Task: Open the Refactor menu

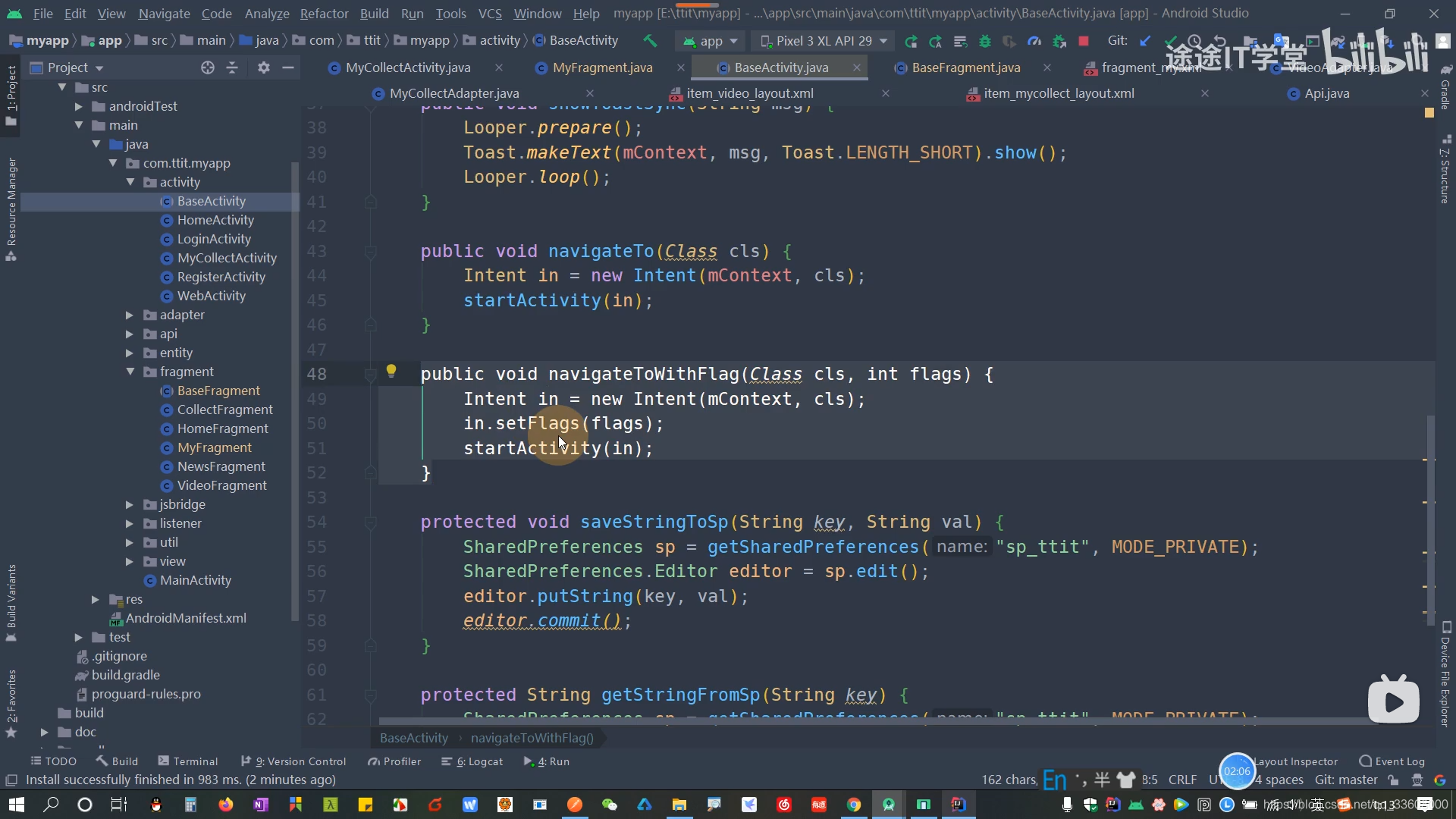Action: [x=324, y=14]
